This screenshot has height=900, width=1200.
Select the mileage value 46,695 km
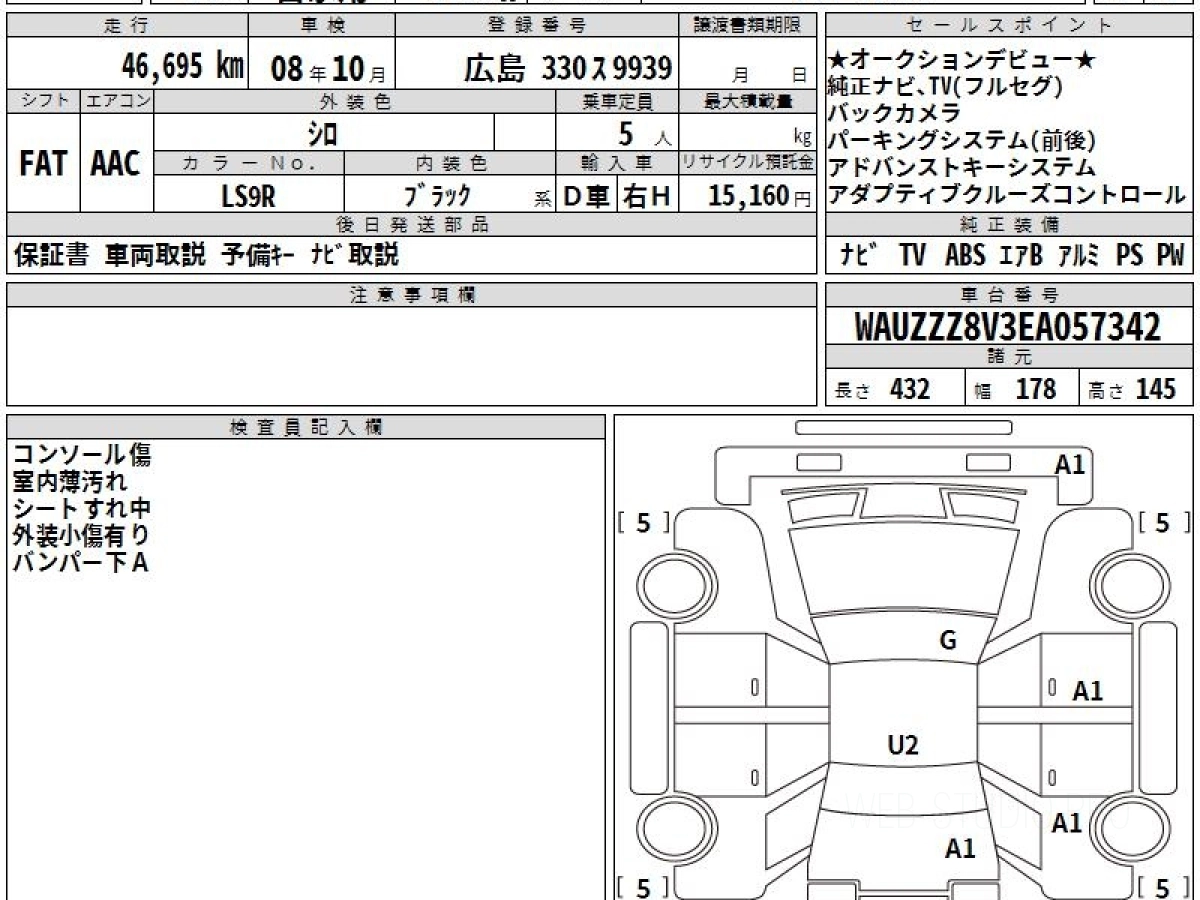[182, 68]
